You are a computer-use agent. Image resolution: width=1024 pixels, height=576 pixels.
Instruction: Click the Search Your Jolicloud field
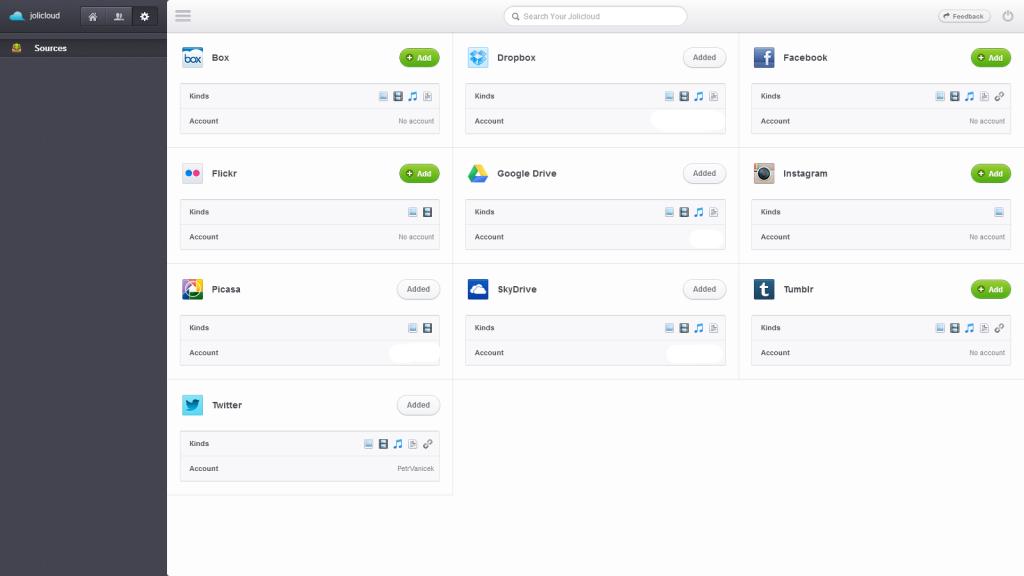click(595, 16)
